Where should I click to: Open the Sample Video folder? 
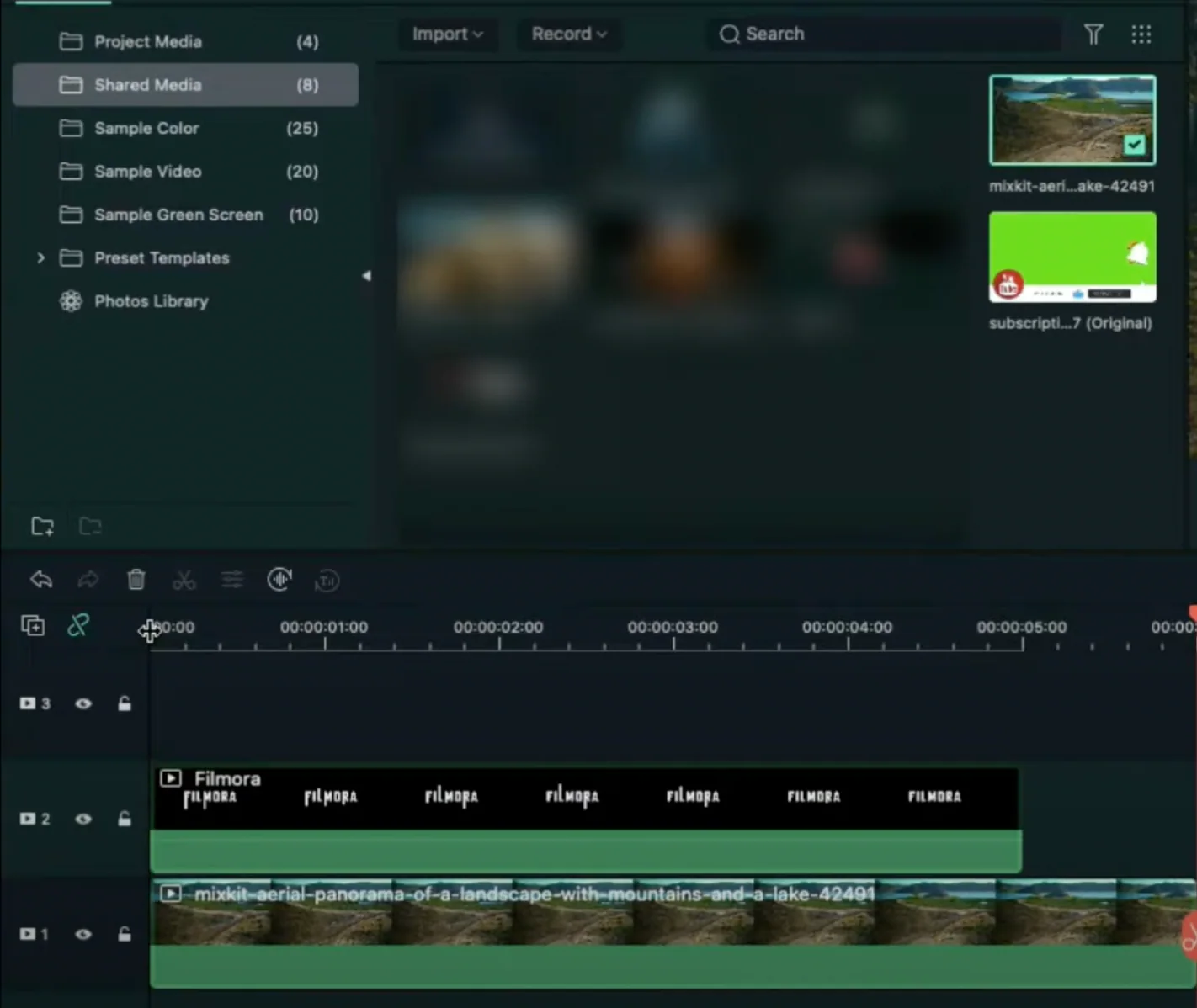pyautogui.click(x=185, y=171)
